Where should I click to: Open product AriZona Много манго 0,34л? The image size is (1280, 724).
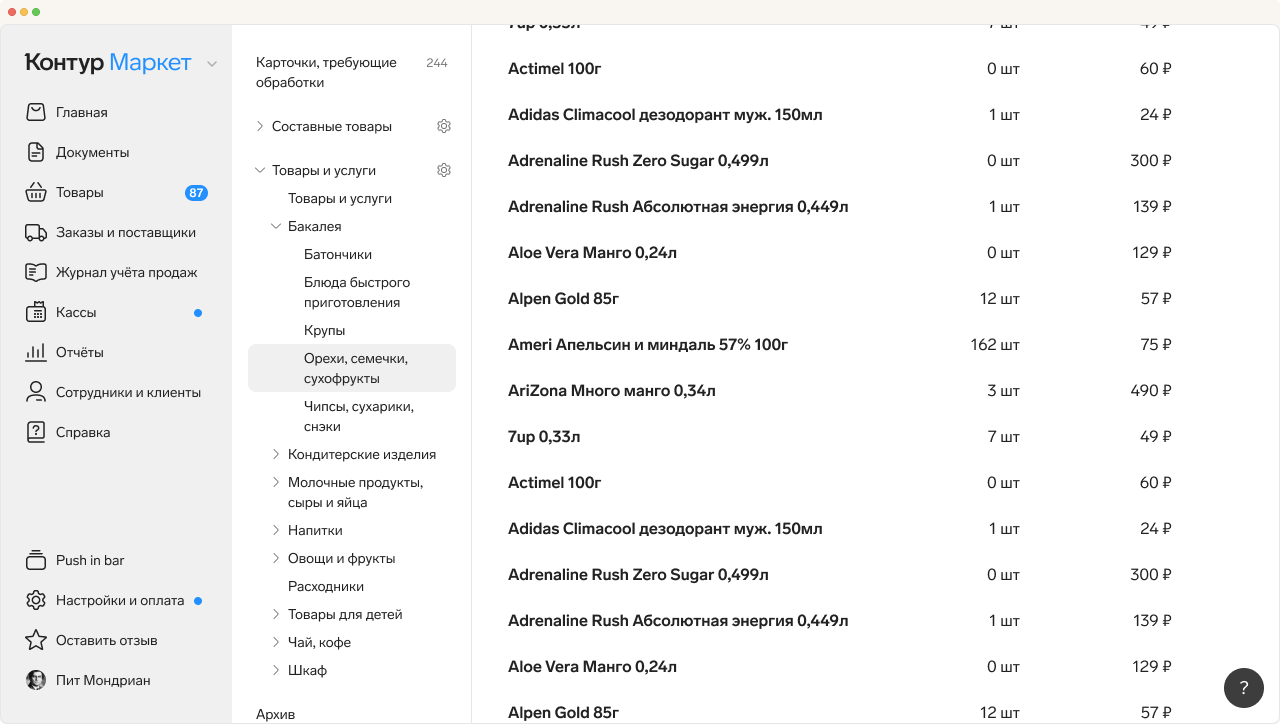coord(612,391)
